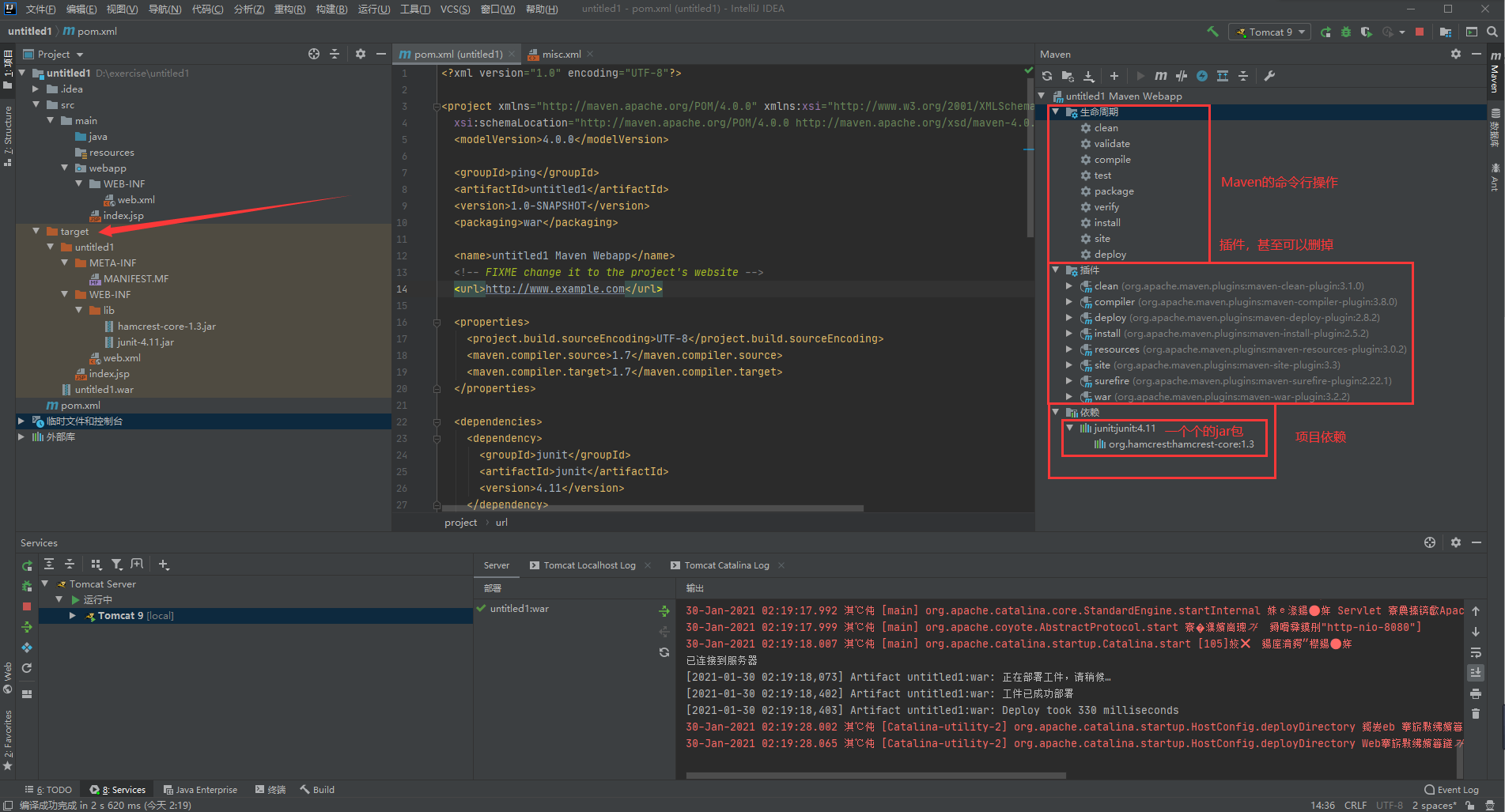Select Maven lifecycle goal install
1505x812 pixels.
(1107, 223)
